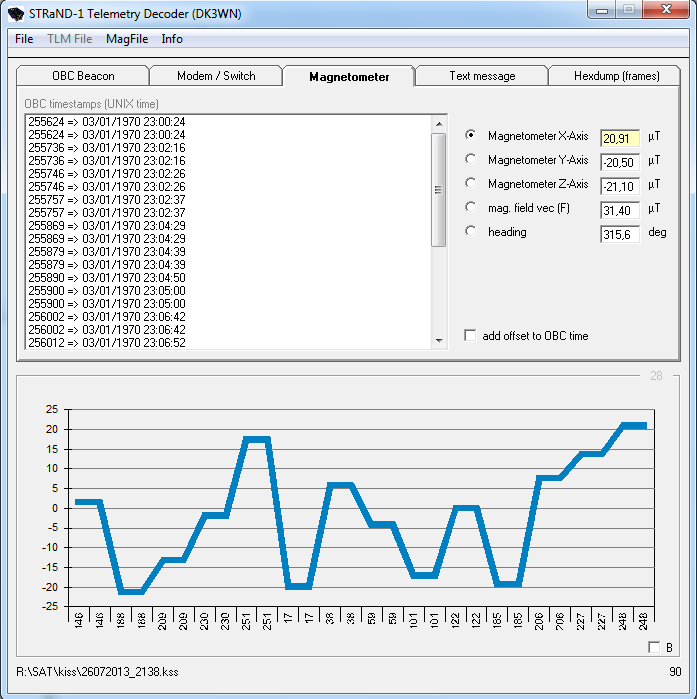Select the mag. field vec (F) option
The width and height of the screenshot is (697, 699).
point(471,207)
